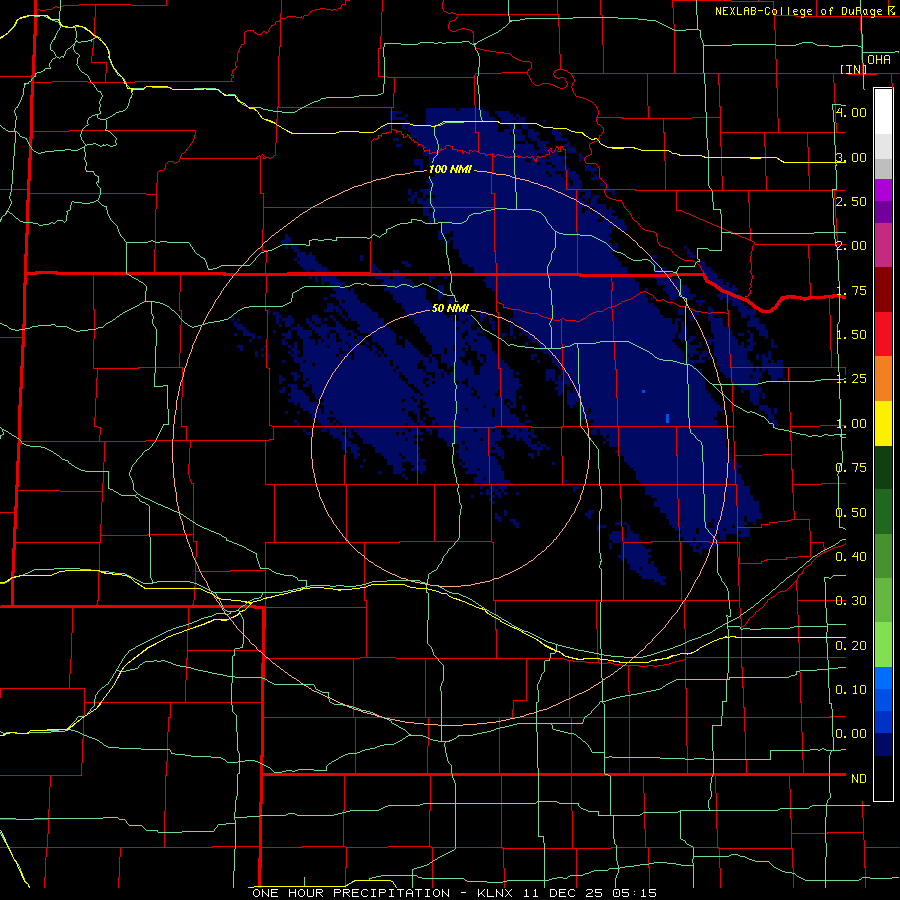This screenshot has width=900, height=900.
Task: Select the 1.00 legend value
Action: 851,424
